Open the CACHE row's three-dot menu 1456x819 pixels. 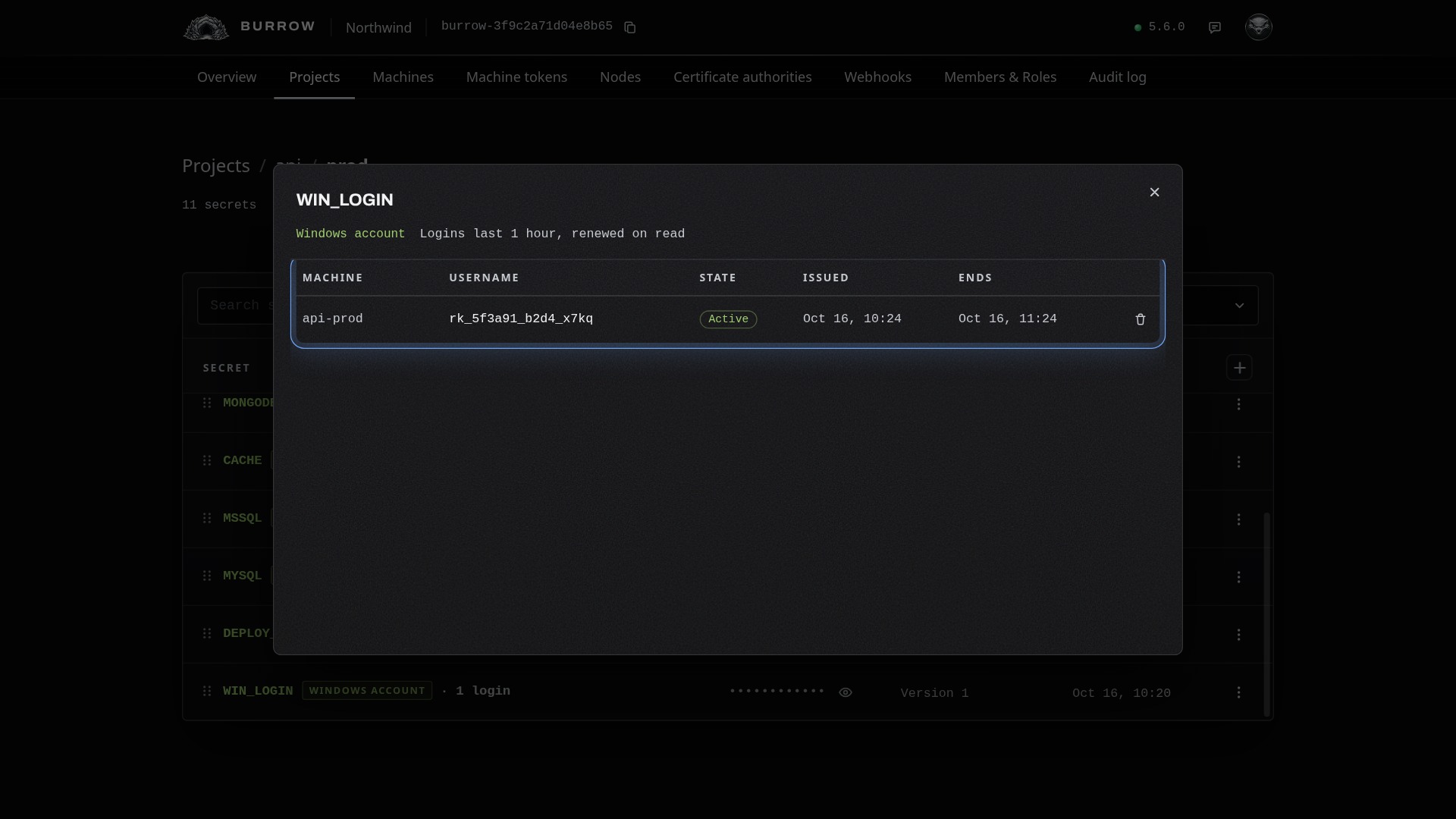(x=1238, y=462)
